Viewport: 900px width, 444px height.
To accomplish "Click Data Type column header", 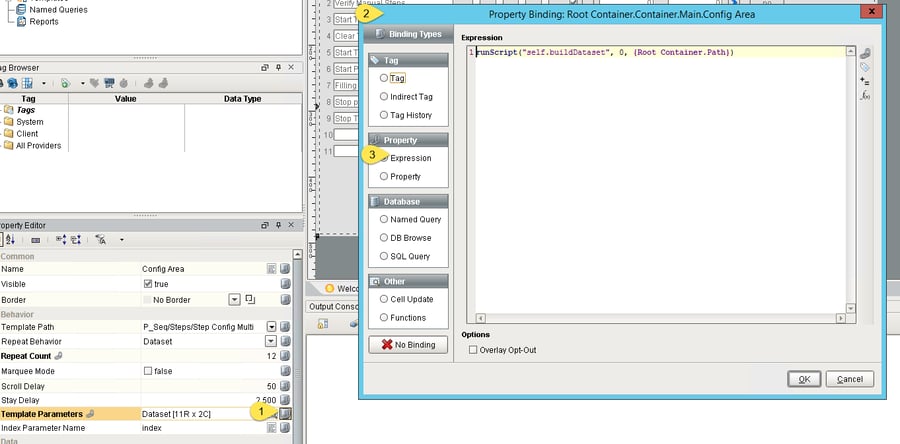I will point(242,99).
